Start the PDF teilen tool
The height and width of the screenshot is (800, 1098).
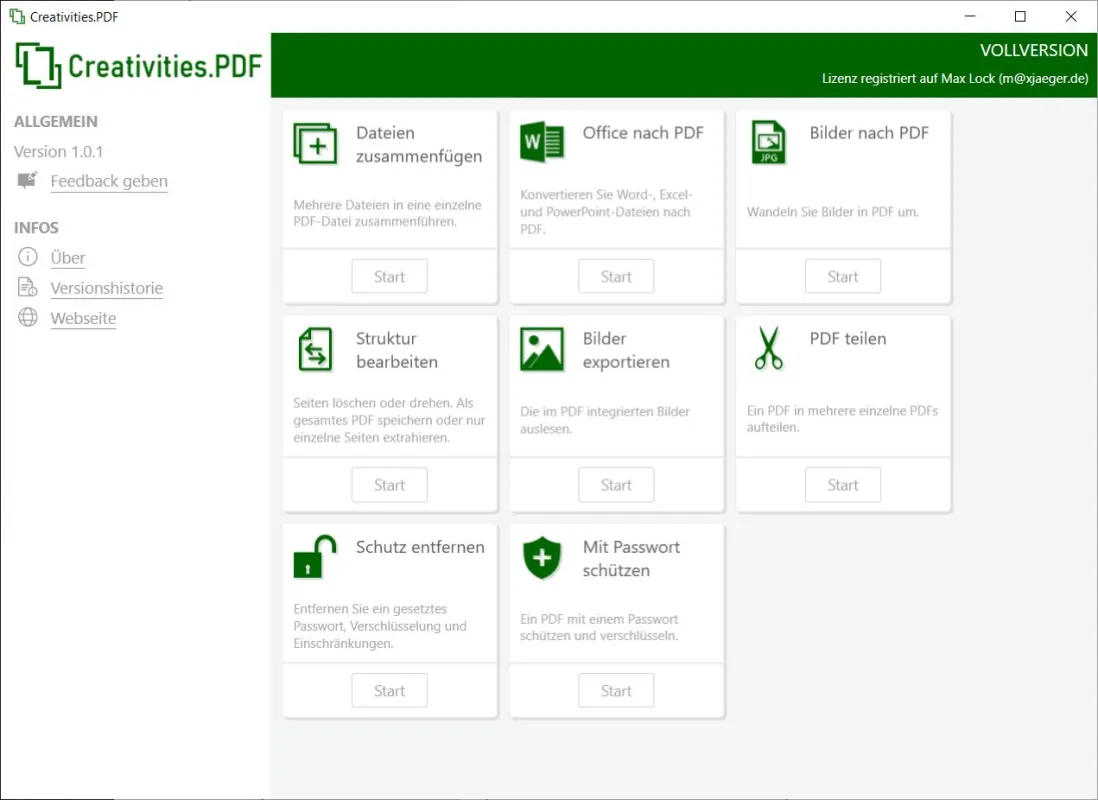click(842, 485)
